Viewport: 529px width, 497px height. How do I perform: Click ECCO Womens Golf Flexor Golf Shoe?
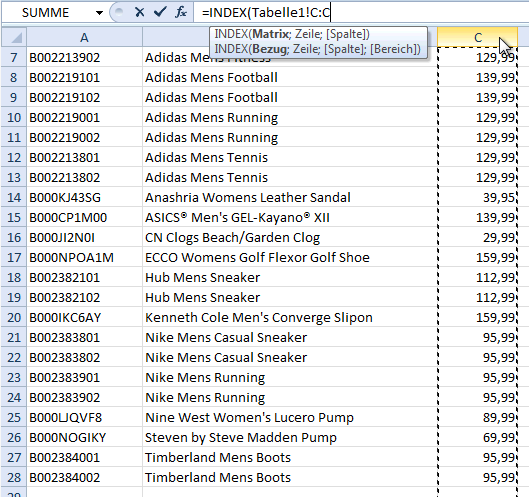[x=290, y=257]
